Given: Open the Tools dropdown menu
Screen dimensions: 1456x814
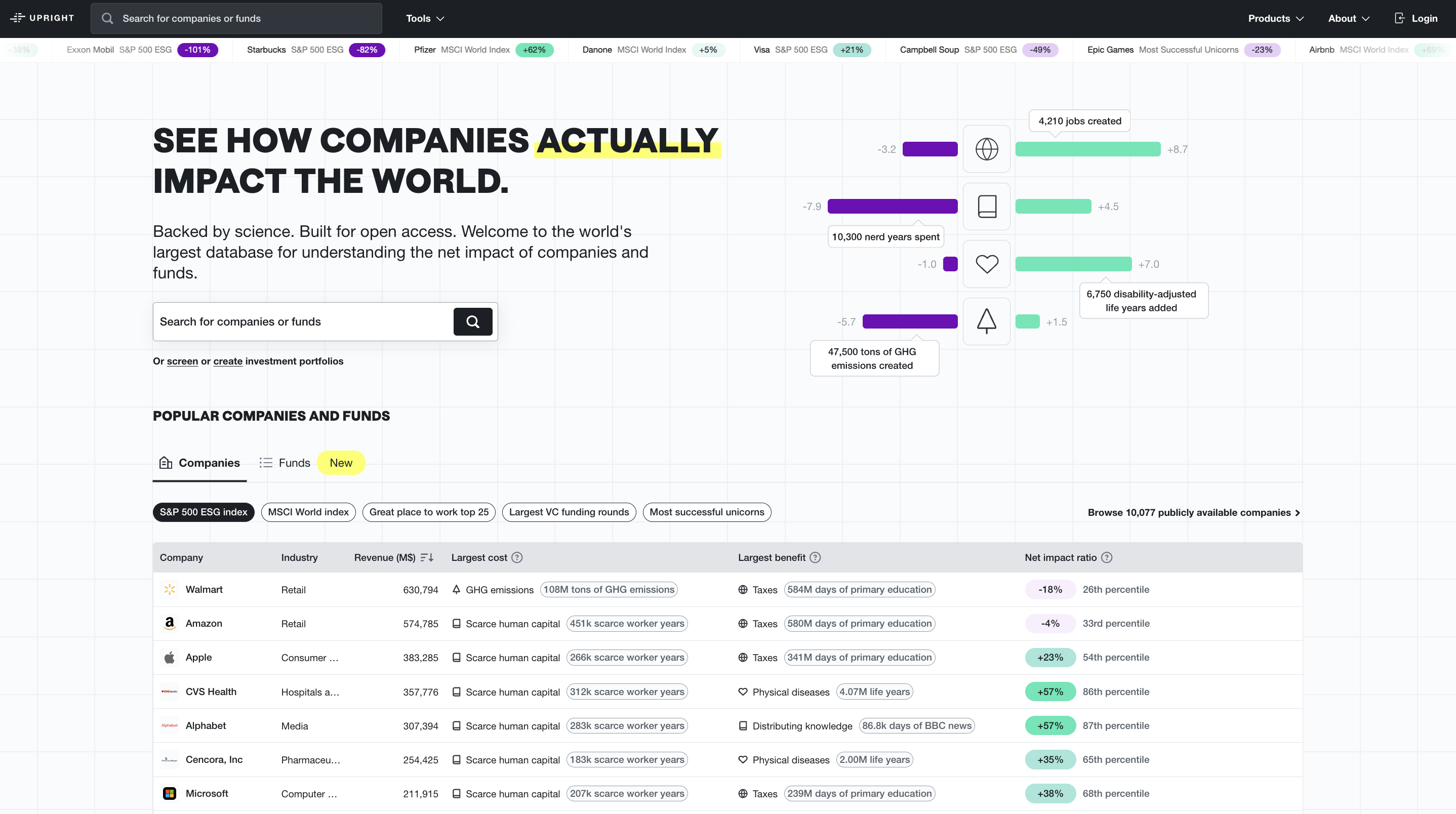Looking at the screenshot, I should point(424,18).
